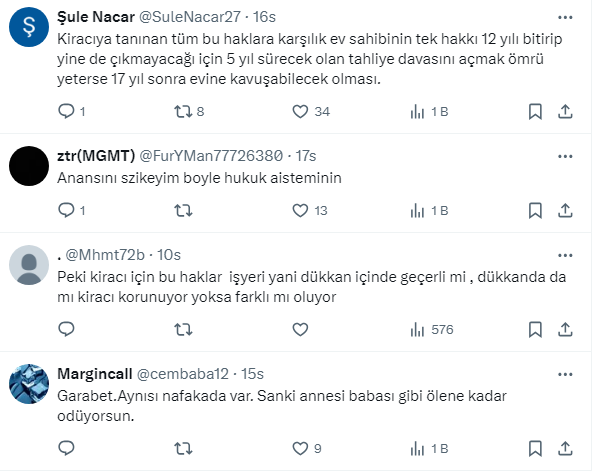Open Margincall's profile picture
Screen dimensions: 601x471
[29, 384]
